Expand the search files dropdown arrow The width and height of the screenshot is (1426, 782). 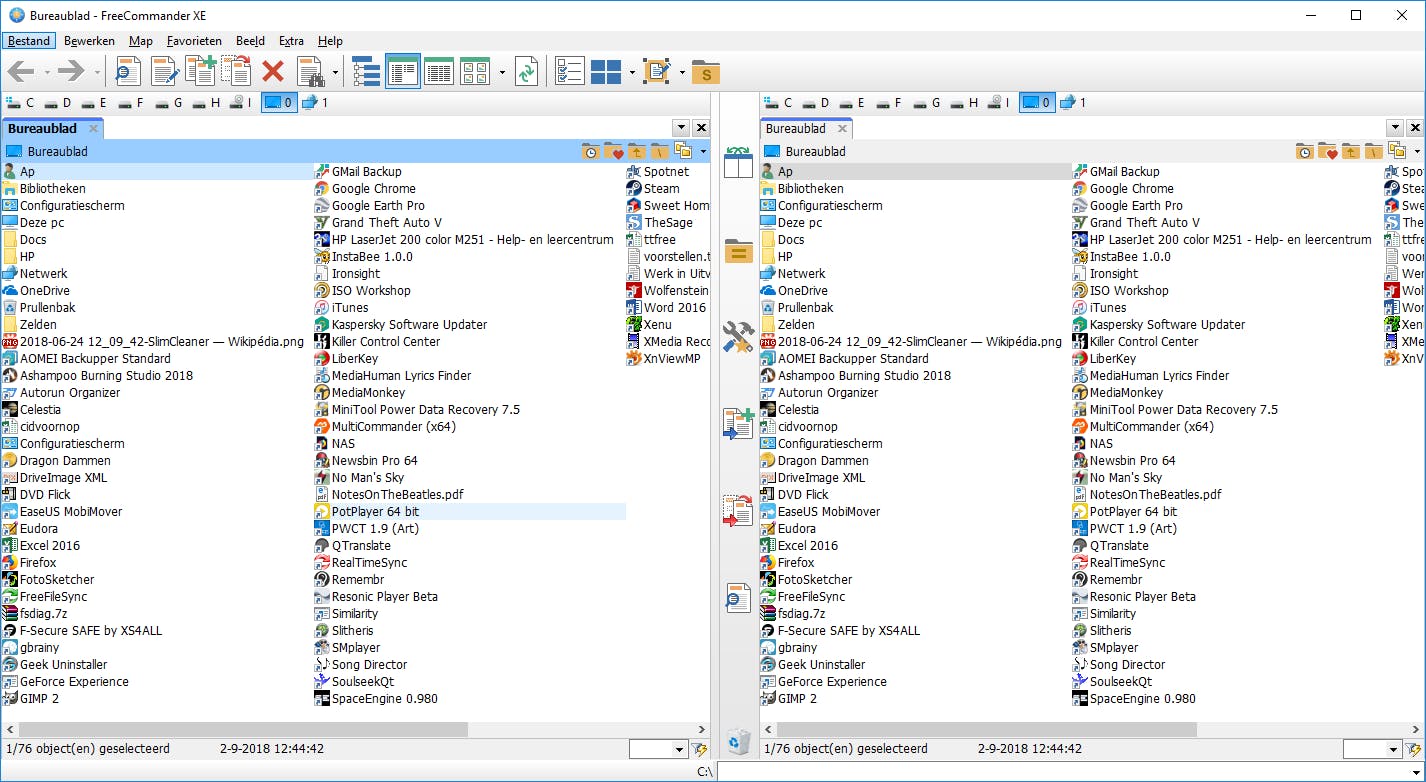click(335, 72)
